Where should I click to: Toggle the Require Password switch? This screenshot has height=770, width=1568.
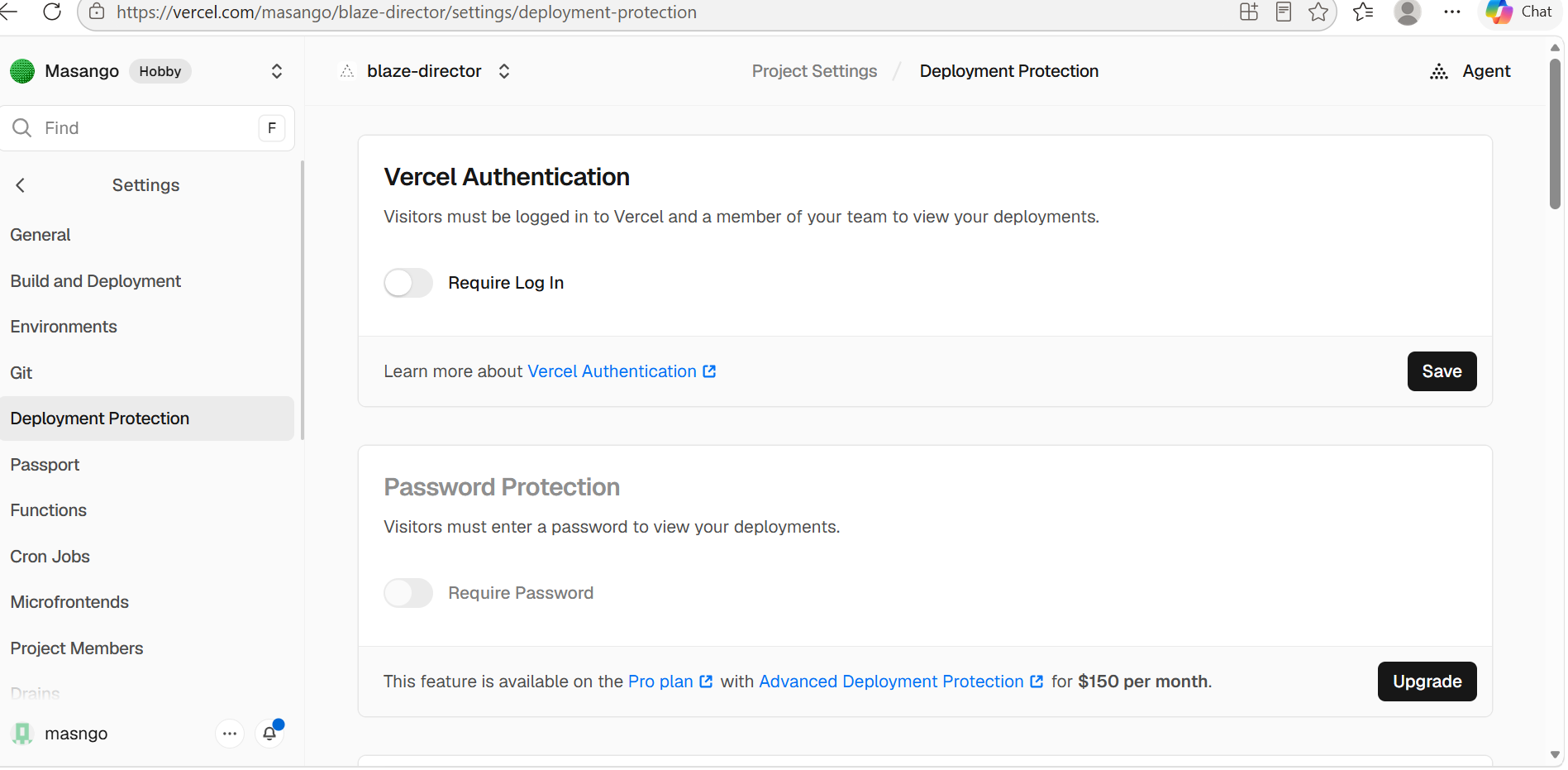coord(408,593)
